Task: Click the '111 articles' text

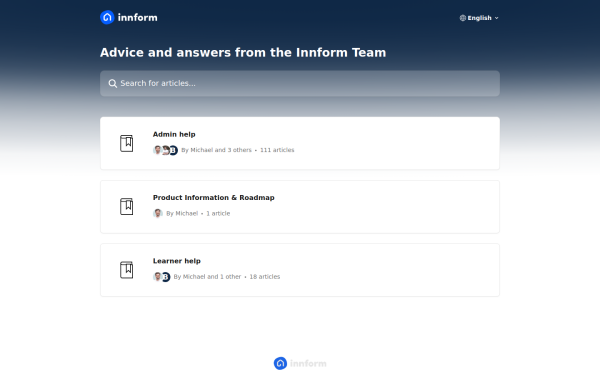Action: point(277,150)
